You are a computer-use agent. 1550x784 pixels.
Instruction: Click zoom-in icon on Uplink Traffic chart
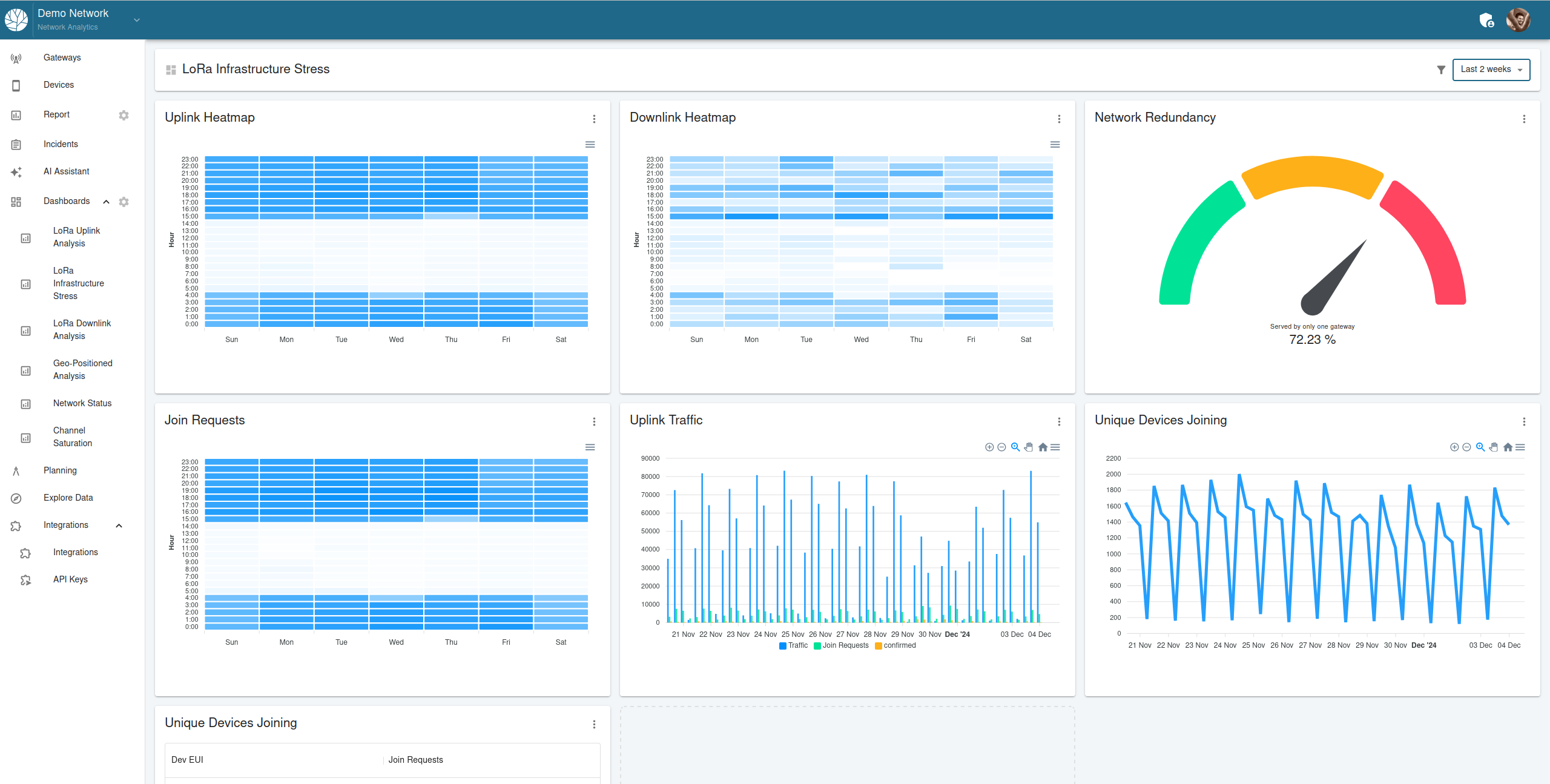[989, 447]
